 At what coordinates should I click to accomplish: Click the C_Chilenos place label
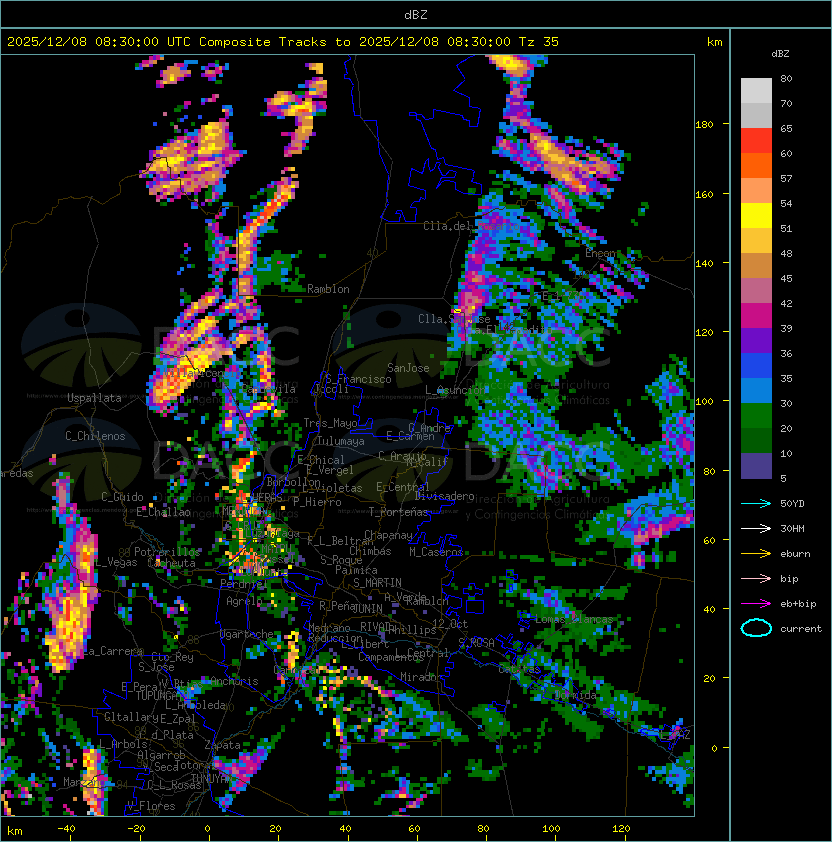(95, 436)
